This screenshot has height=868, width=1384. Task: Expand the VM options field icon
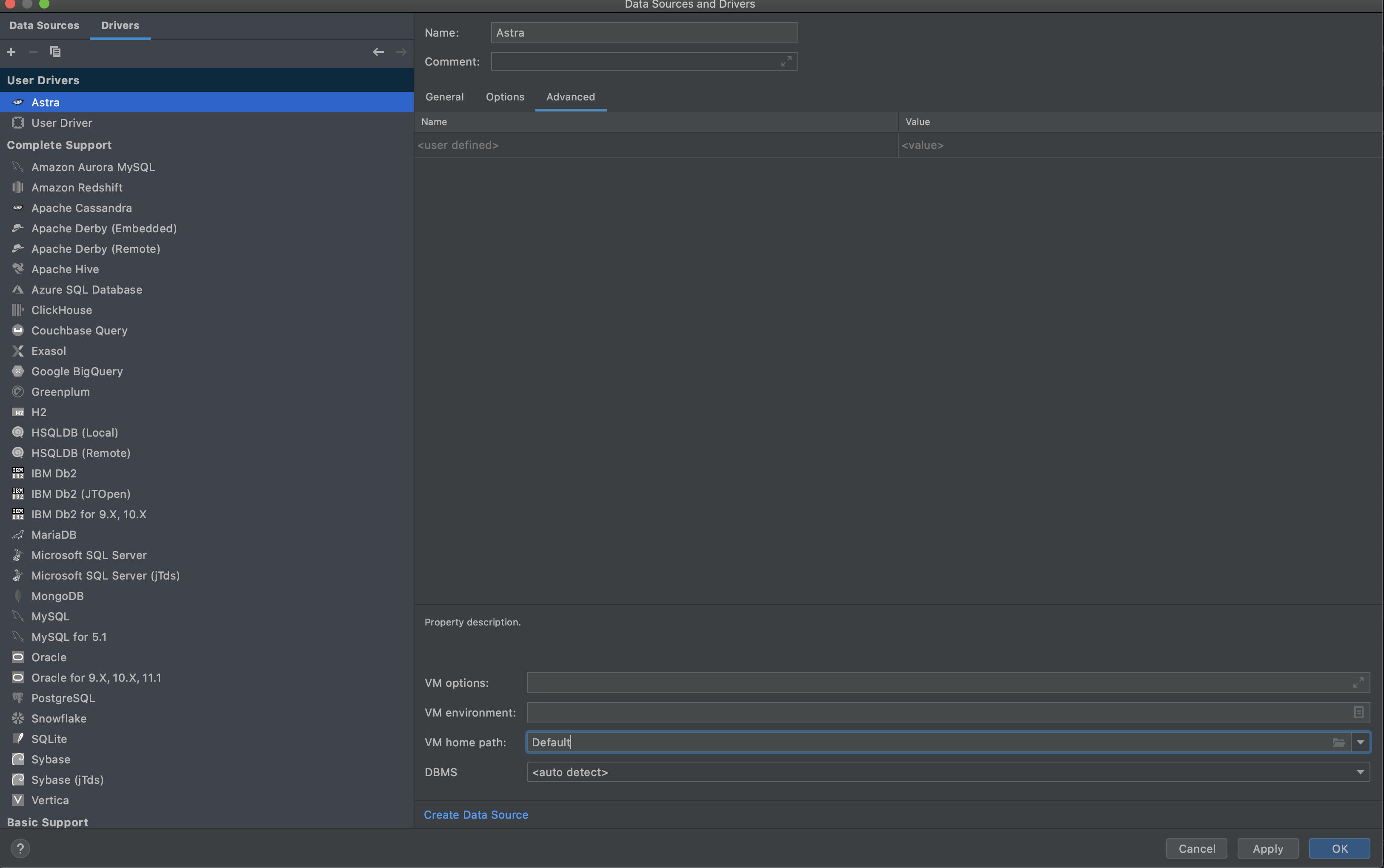click(x=1358, y=682)
